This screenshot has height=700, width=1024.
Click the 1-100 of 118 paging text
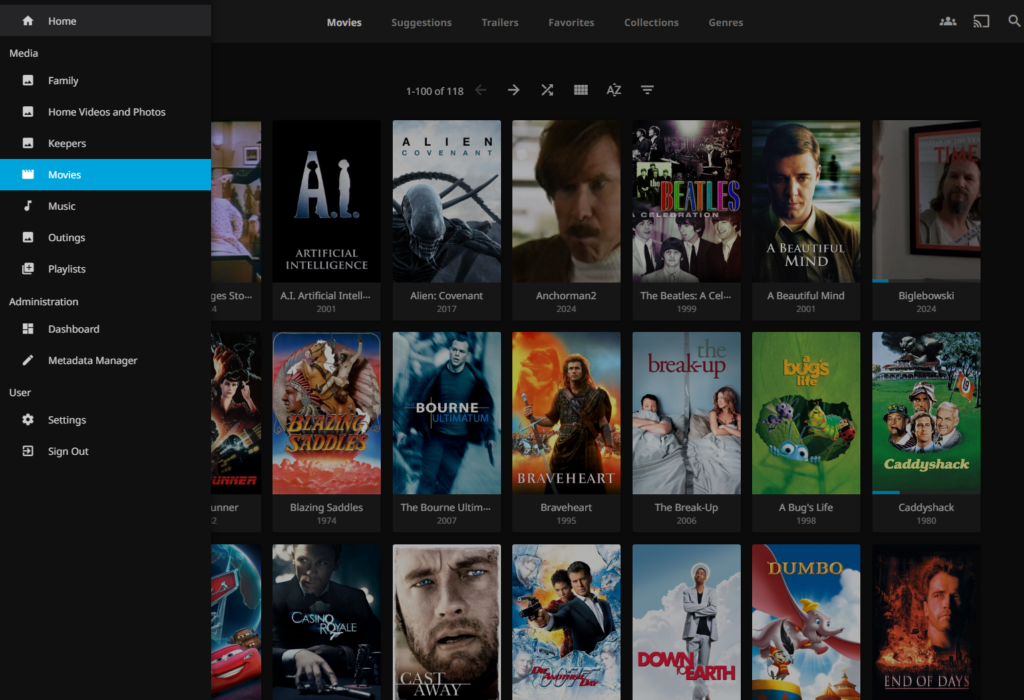point(435,91)
